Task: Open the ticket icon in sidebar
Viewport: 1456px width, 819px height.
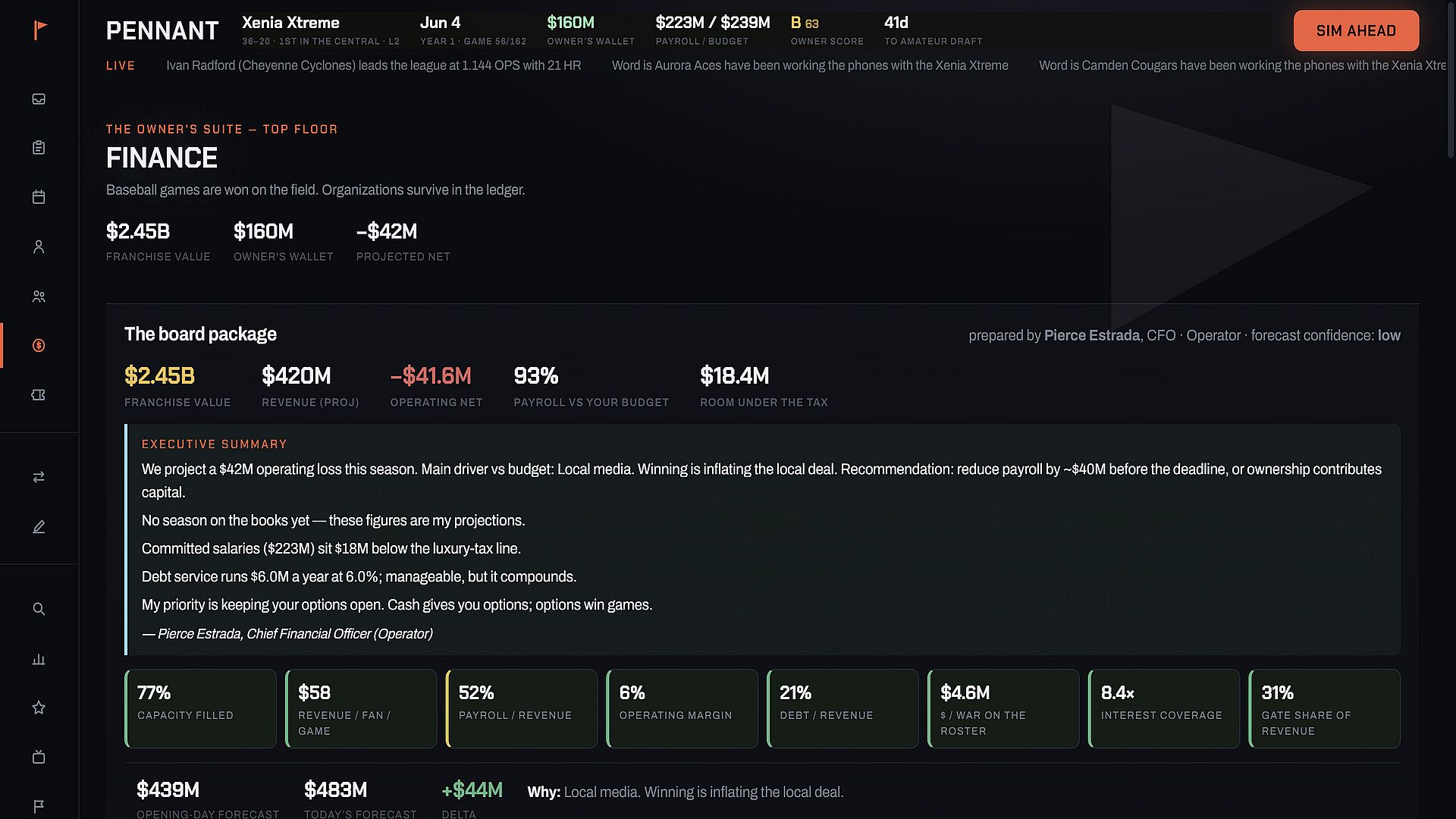Action: coord(39,395)
